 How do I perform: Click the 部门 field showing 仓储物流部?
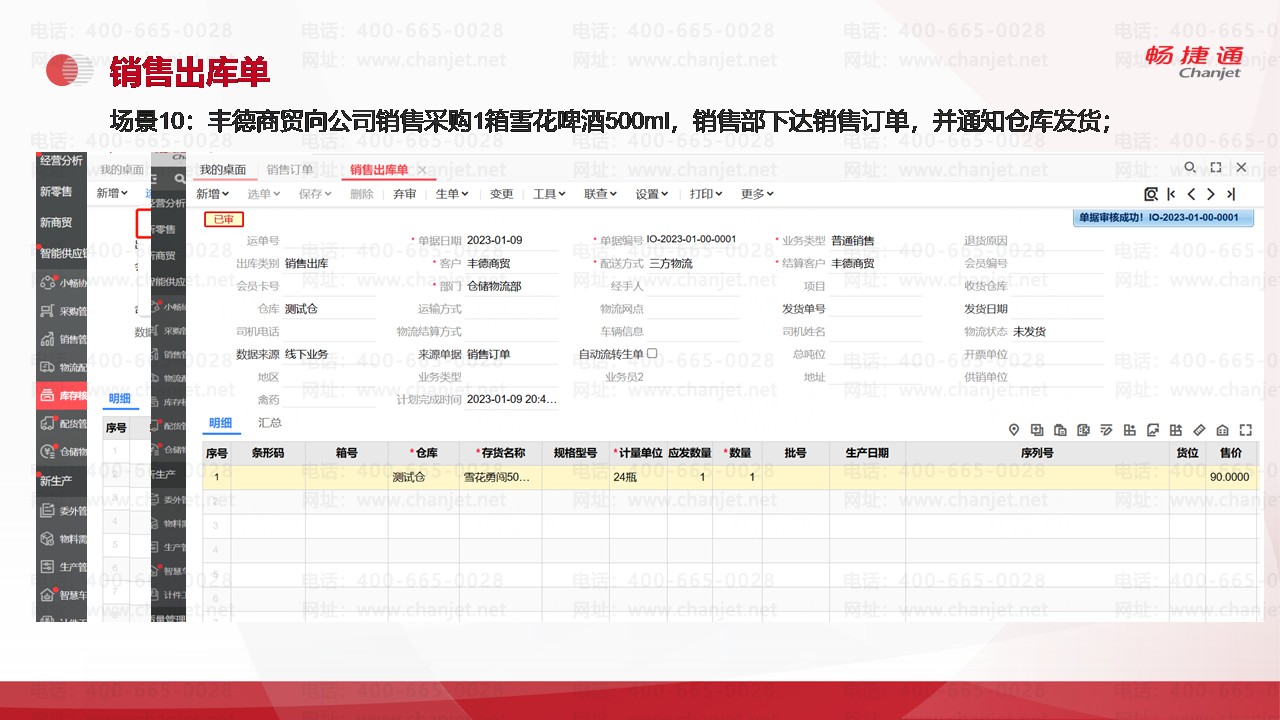(511, 286)
